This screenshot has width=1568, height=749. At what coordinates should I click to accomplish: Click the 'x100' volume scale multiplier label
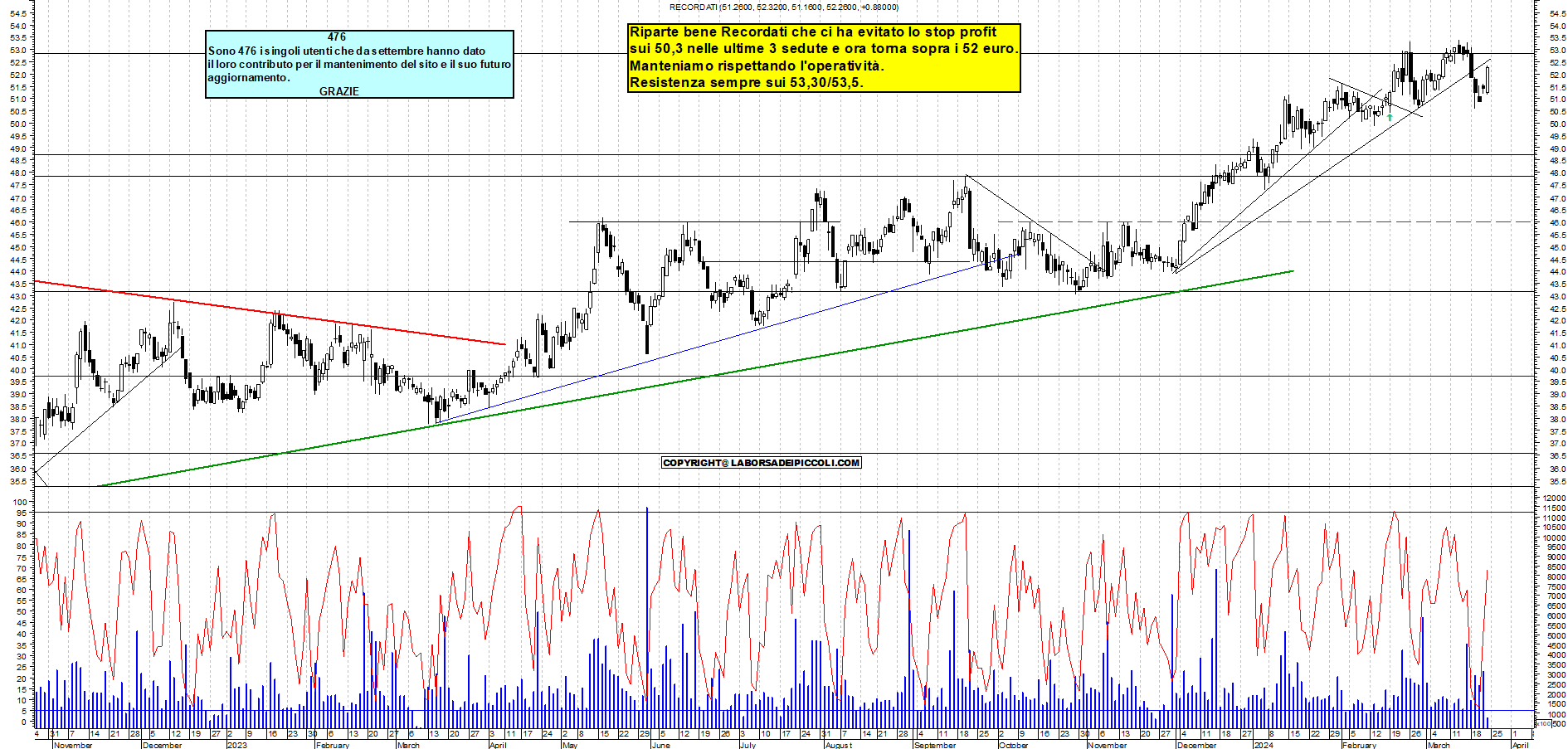click(1543, 724)
